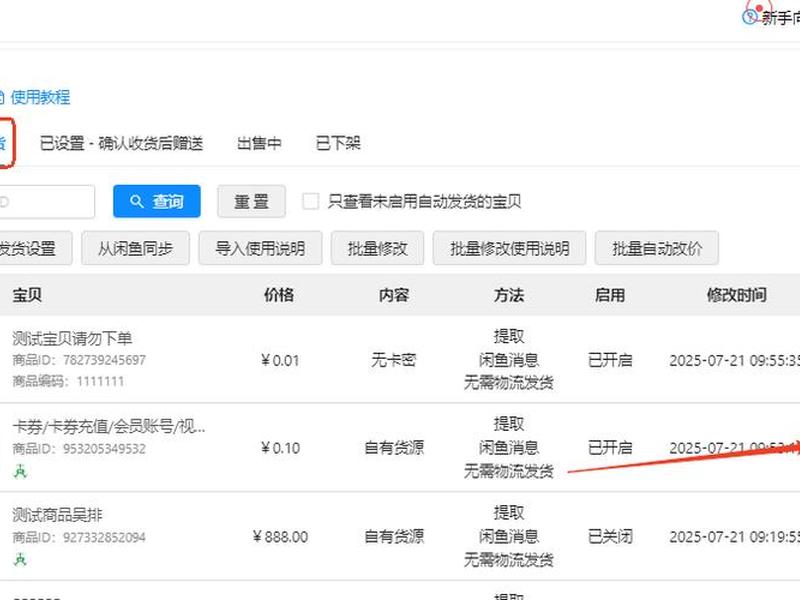Click 无需物流发货 in the ¥0.01 row

point(509,382)
